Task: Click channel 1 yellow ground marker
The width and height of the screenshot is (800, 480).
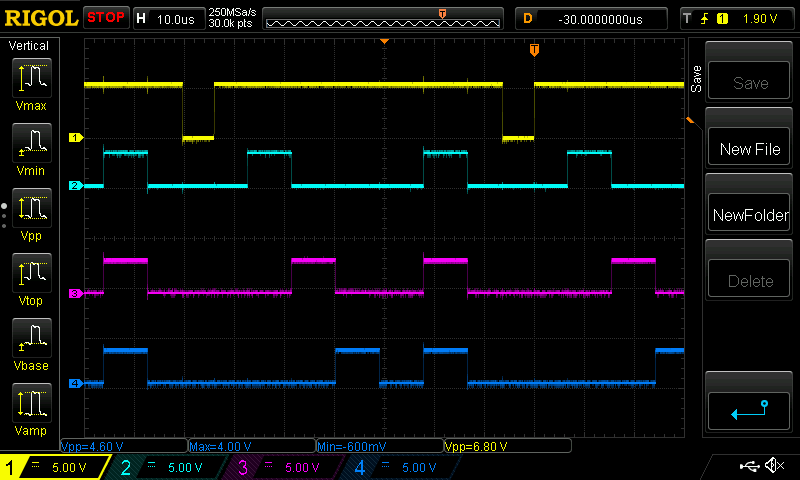Action: click(x=76, y=138)
